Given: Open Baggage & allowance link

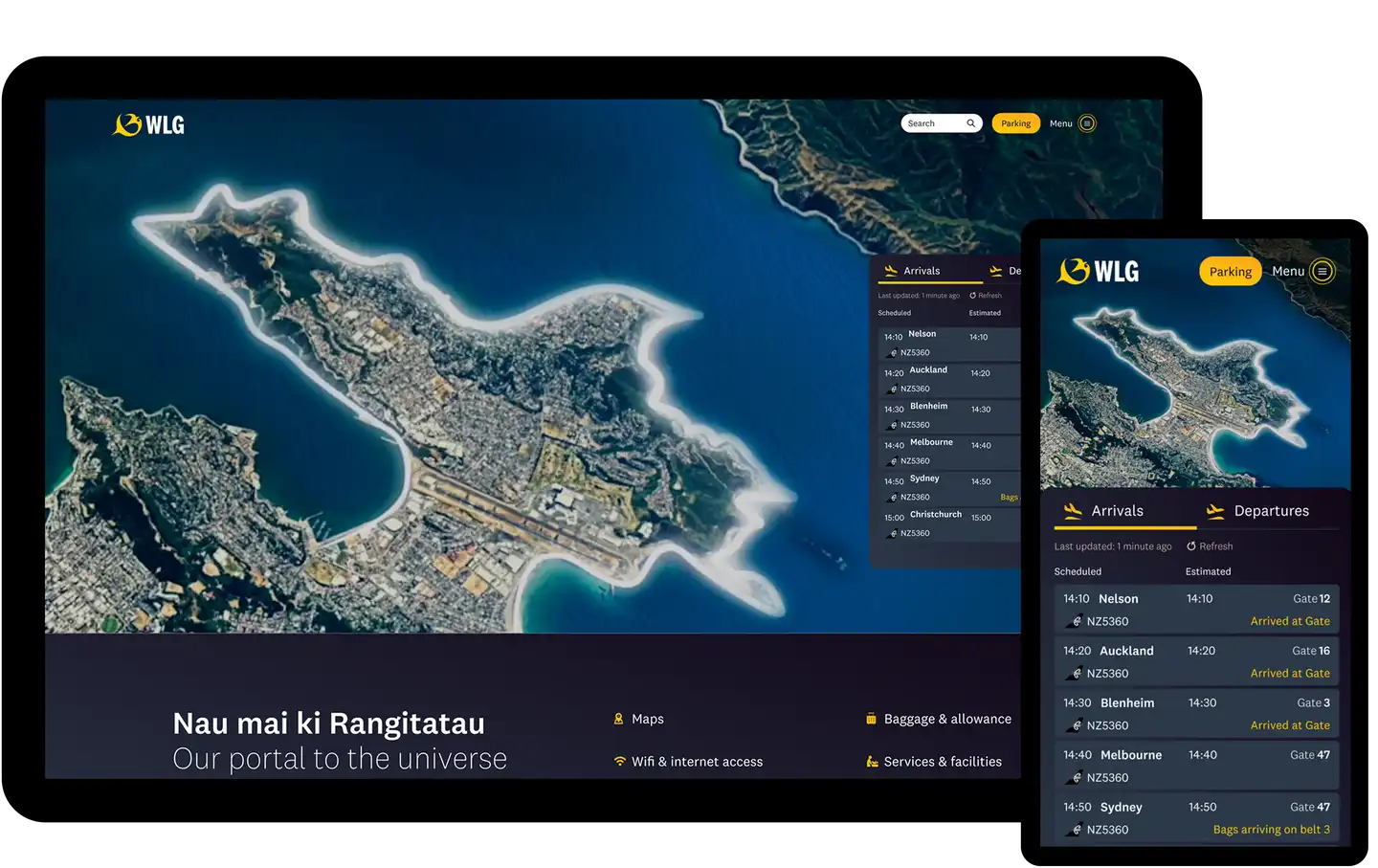Looking at the screenshot, I should pyautogui.click(x=947, y=719).
